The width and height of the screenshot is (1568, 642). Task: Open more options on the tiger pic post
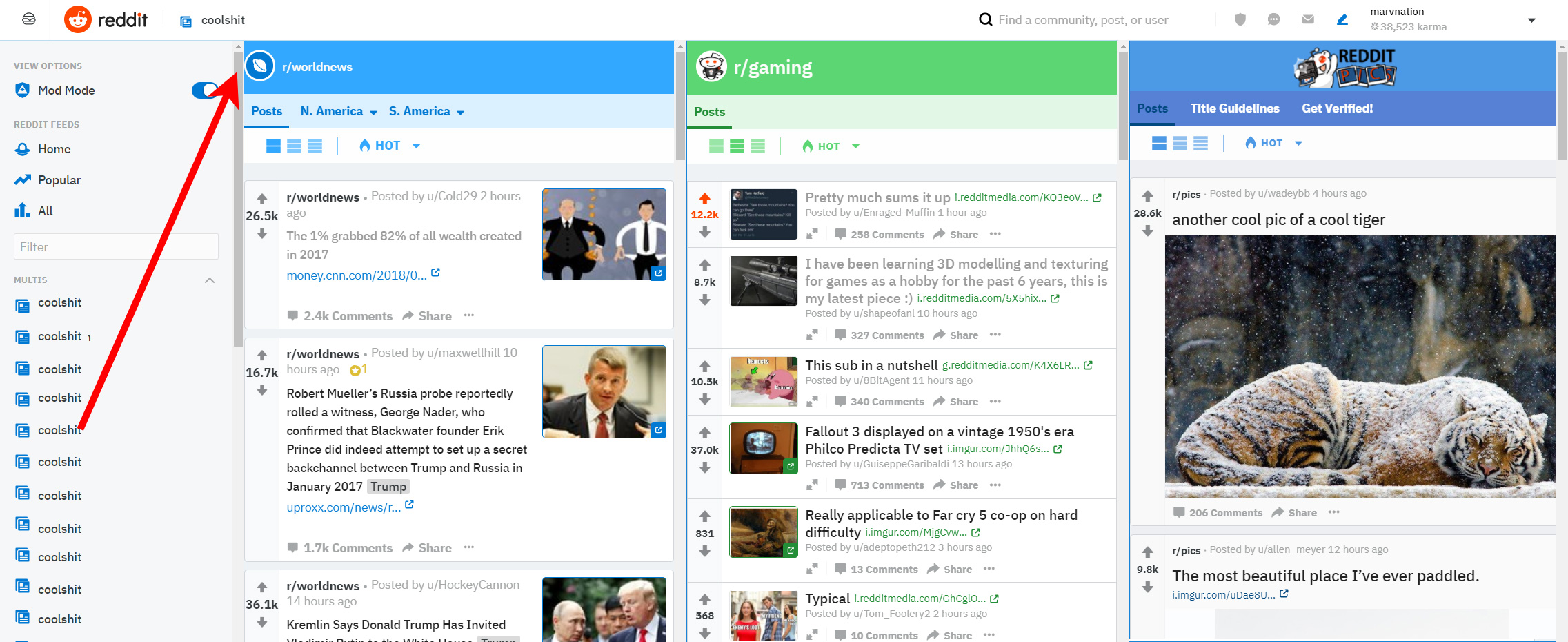coord(1333,512)
